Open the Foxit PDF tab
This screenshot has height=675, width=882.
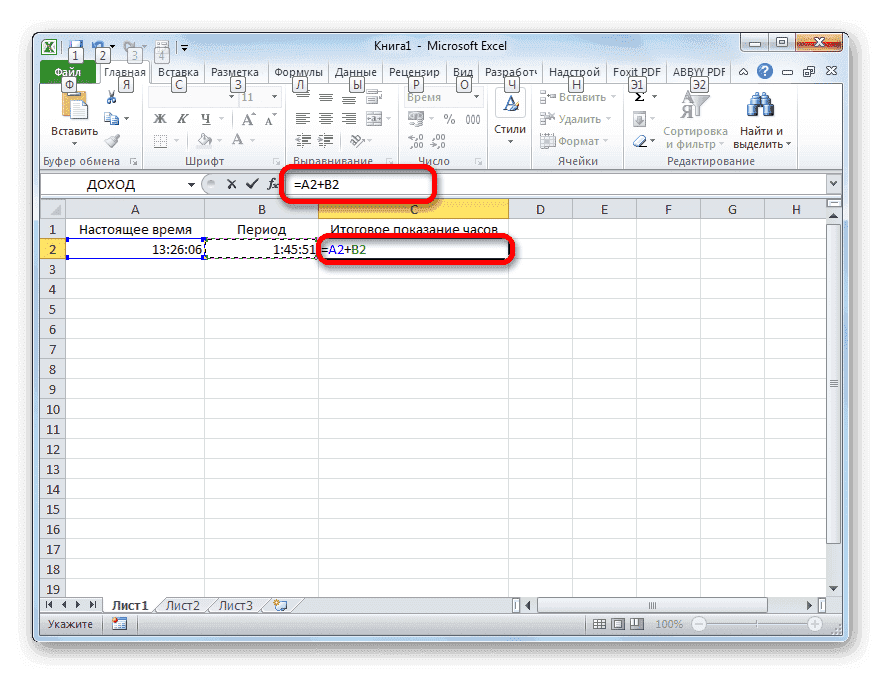coord(637,72)
